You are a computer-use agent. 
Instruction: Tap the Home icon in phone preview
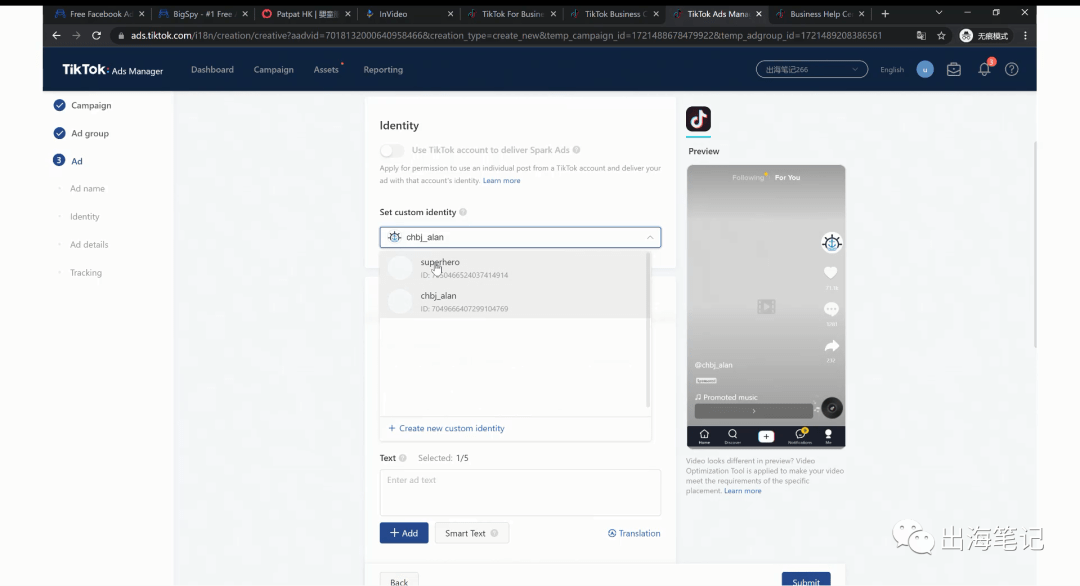(x=704, y=436)
